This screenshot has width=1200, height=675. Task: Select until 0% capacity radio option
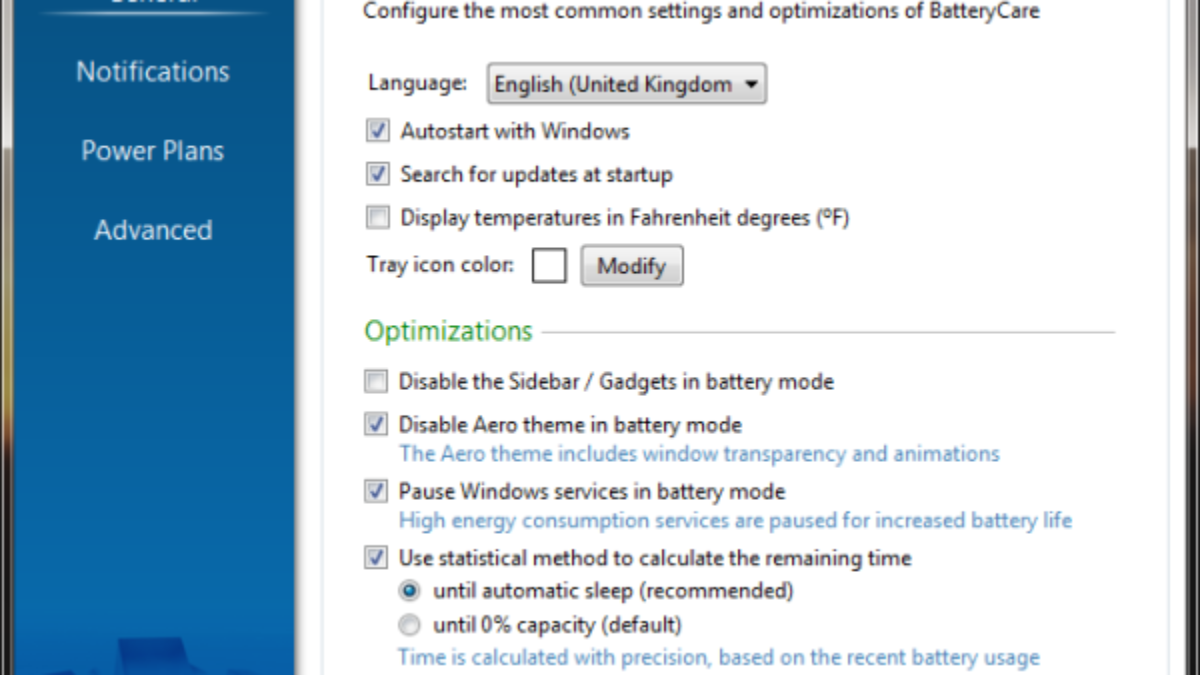409,626
